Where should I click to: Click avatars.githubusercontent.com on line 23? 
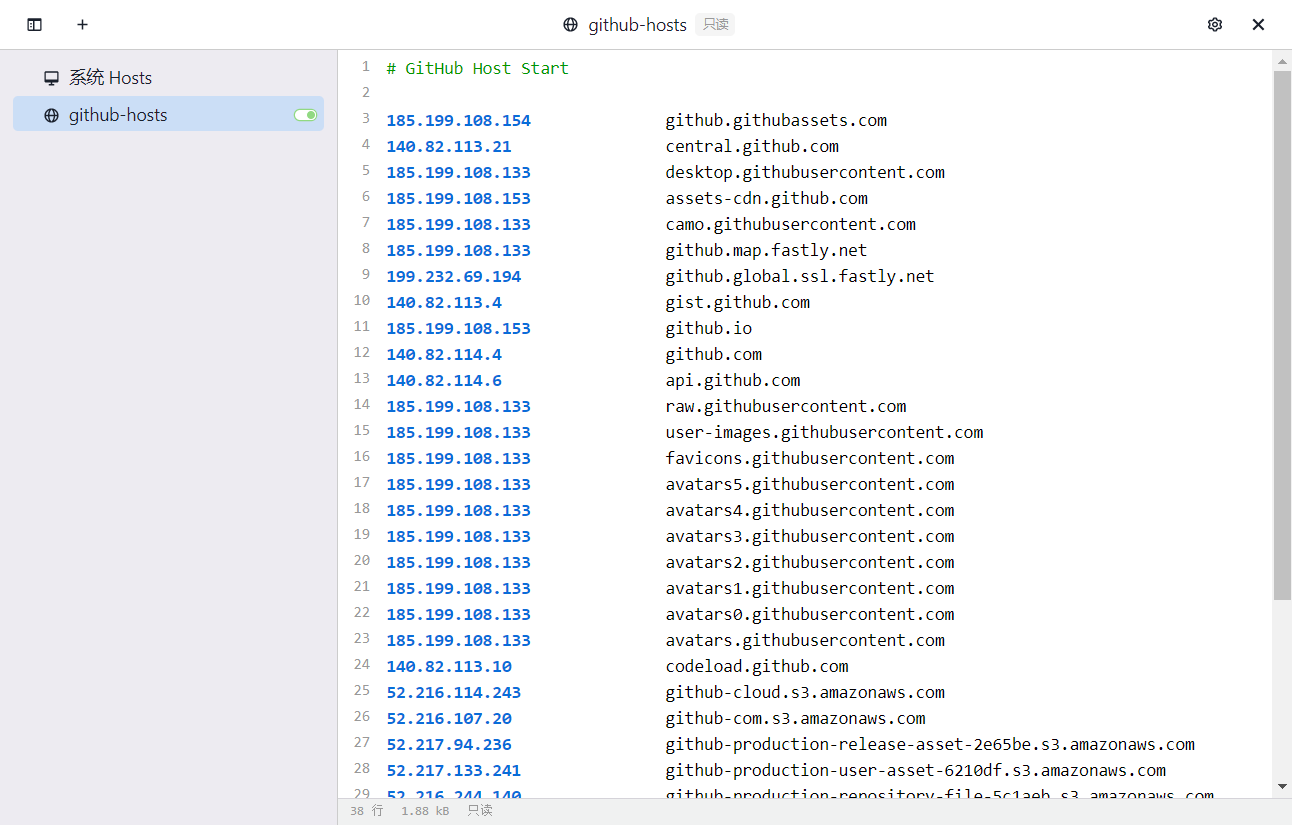pyautogui.click(x=805, y=640)
